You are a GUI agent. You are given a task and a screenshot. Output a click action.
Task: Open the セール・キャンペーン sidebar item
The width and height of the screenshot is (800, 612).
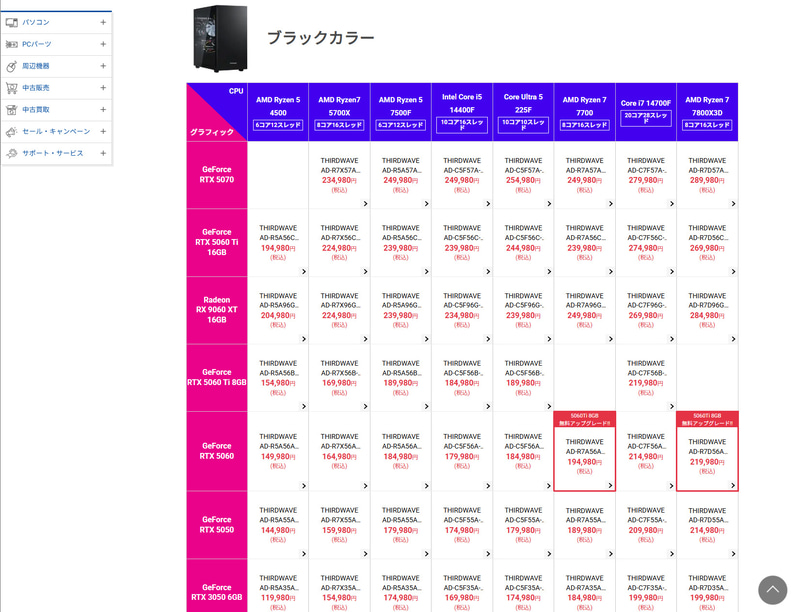click(x=56, y=131)
